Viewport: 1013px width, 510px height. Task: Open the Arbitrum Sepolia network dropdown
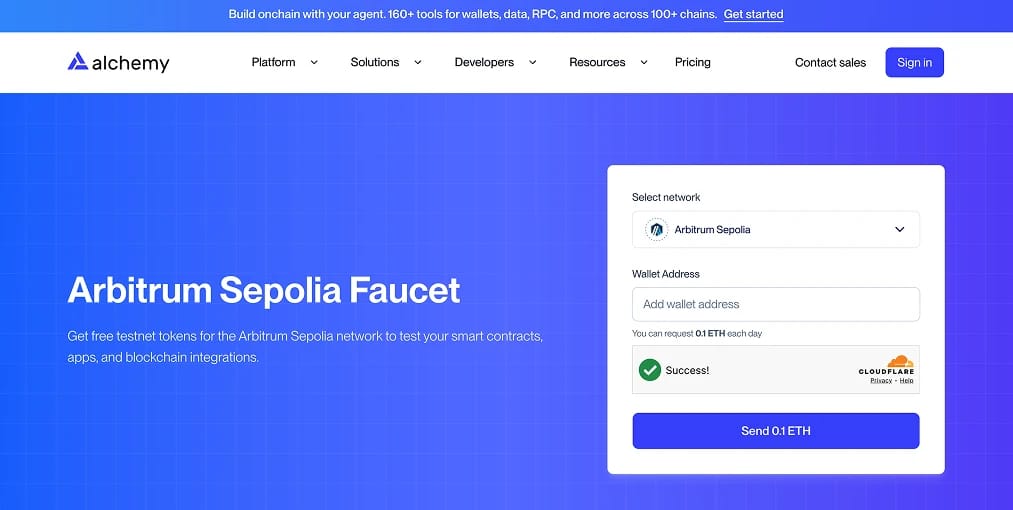775,229
